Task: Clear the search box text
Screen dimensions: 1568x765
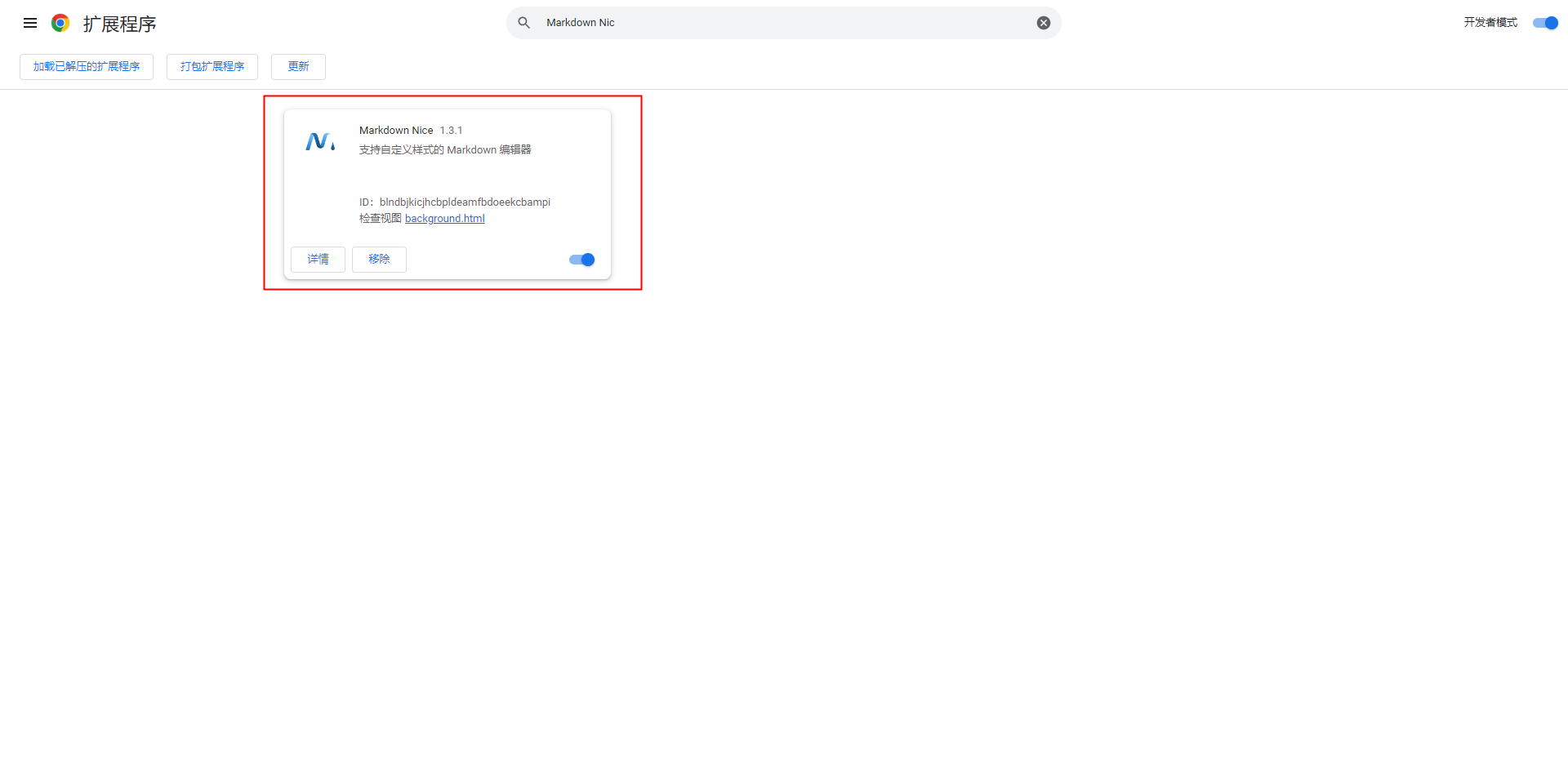Action: tap(1044, 23)
